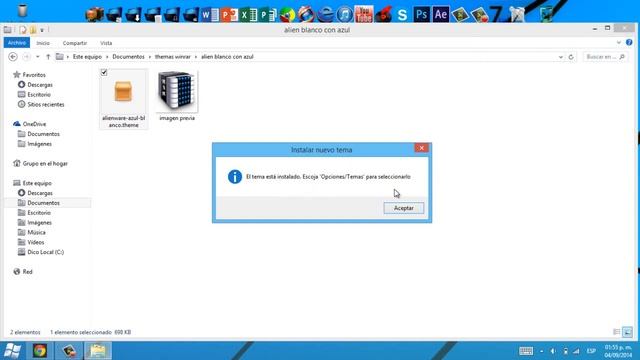This screenshot has width=640, height=360.
Task: Launch iTunes from the top dock
Action: 344,15
